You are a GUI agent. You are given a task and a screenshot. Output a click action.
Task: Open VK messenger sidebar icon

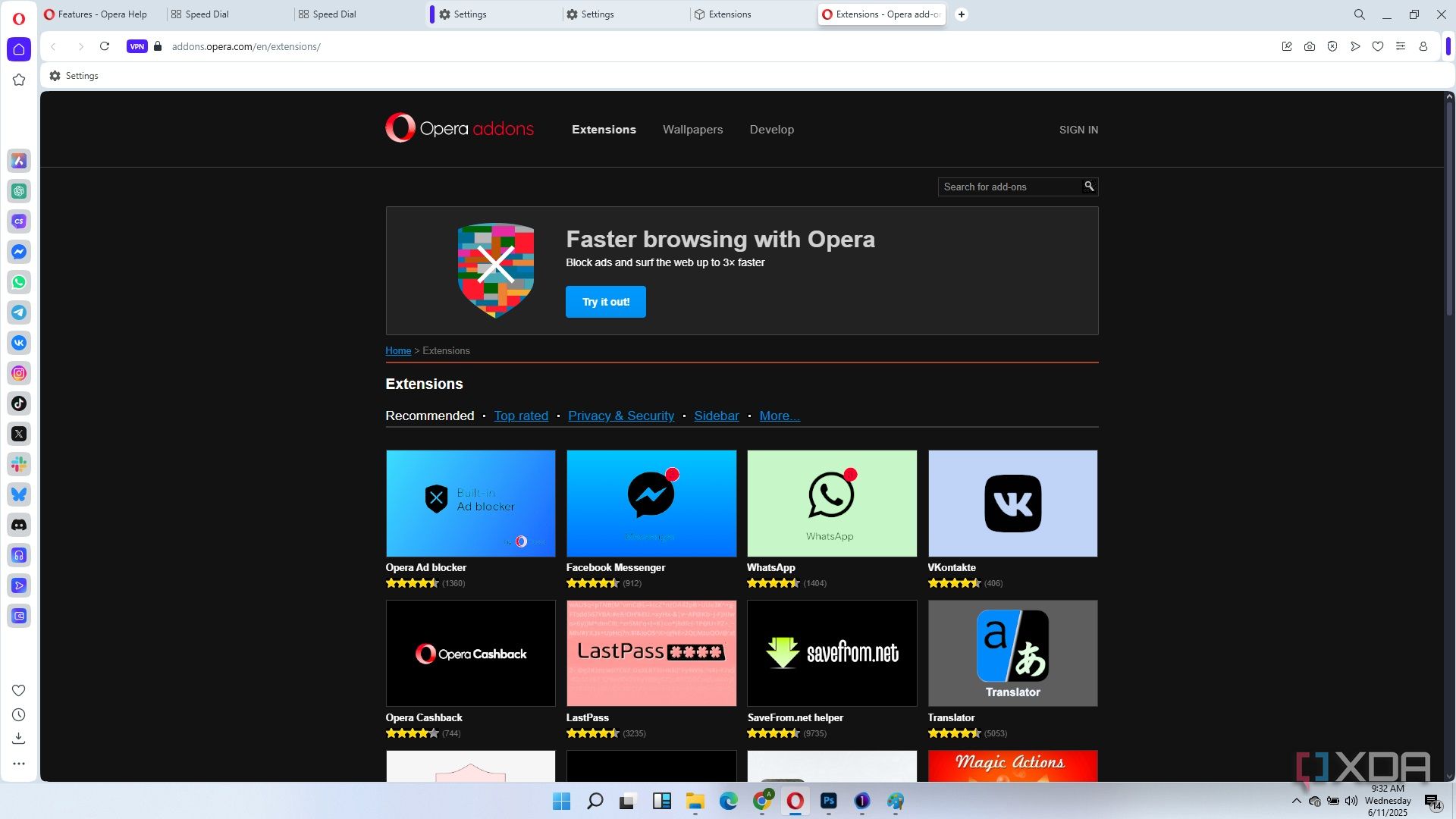[19, 343]
